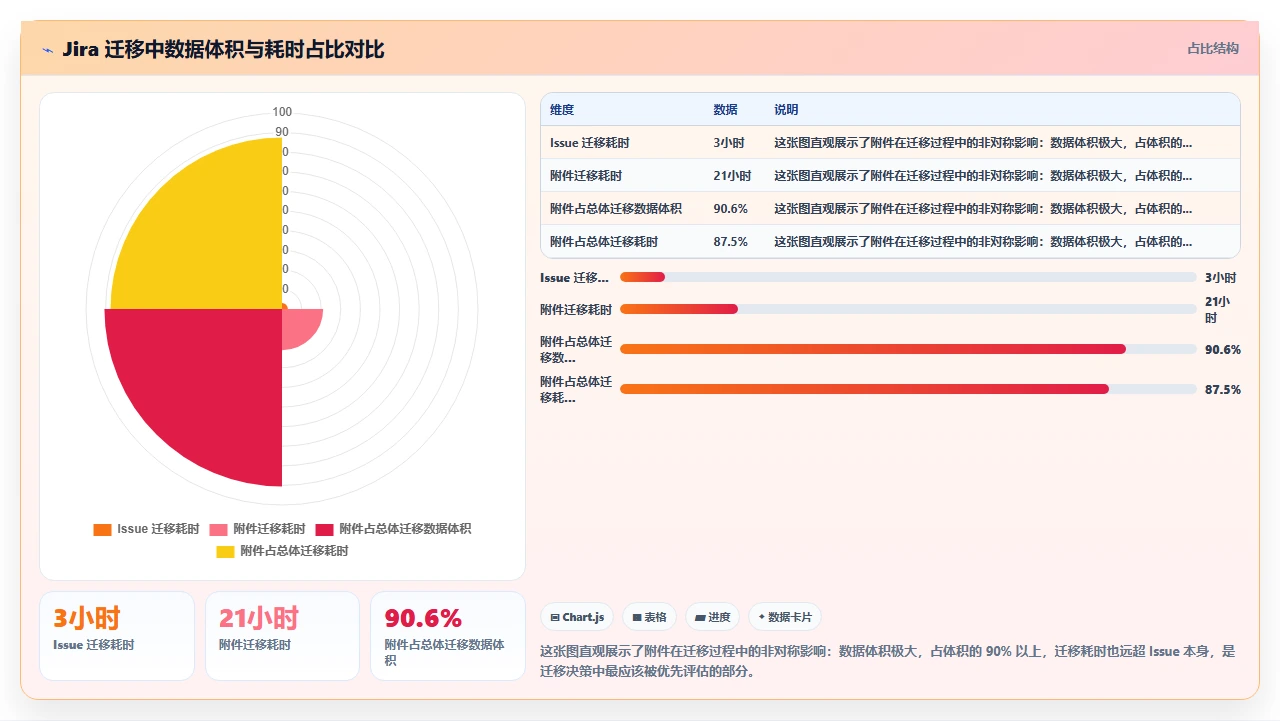Toggle the red 附件占总体迁移数据体积 legend swatch
This screenshot has width=1280, height=721.
pos(325,529)
